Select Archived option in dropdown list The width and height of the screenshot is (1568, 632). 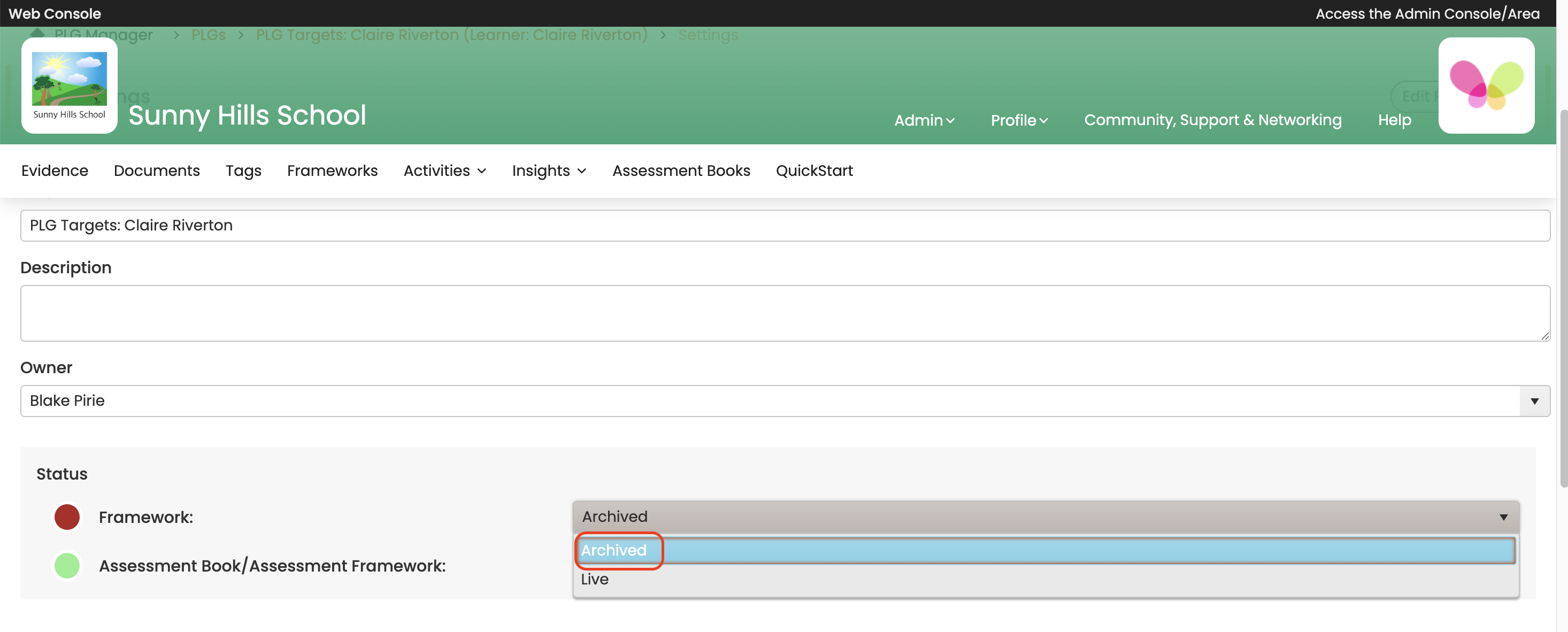coord(614,550)
